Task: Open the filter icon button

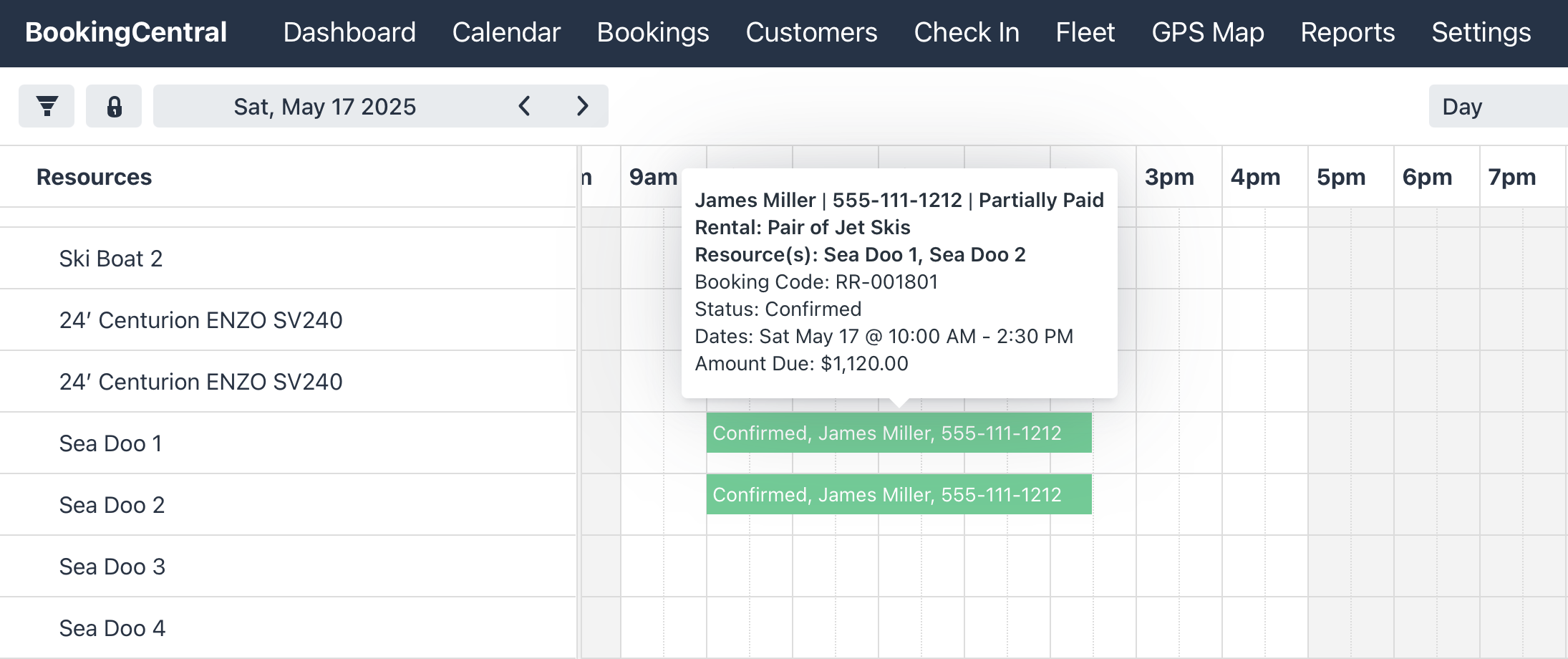Action: click(x=47, y=106)
